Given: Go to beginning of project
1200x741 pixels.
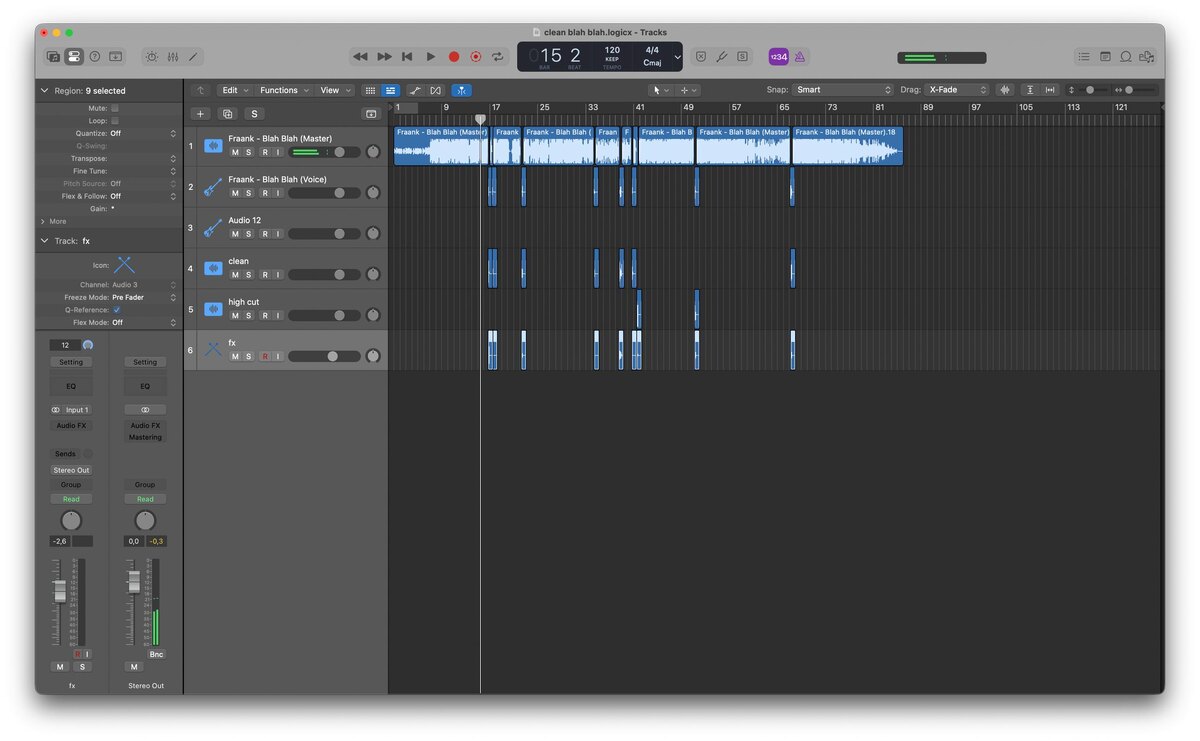Looking at the screenshot, I should pyautogui.click(x=407, y=57).
